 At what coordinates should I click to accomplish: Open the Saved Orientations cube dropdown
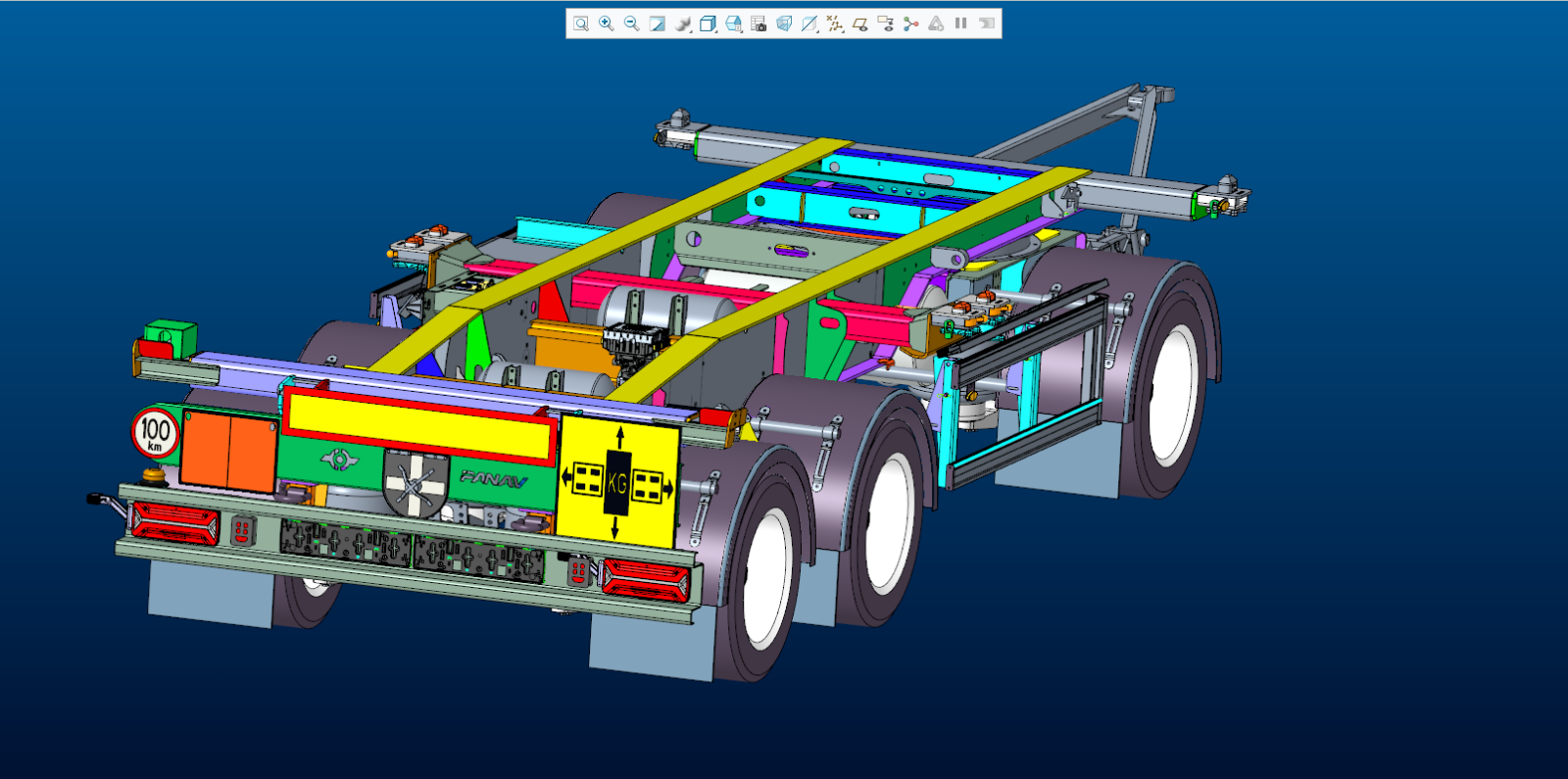pyautogui.click(x=709, y=24)
